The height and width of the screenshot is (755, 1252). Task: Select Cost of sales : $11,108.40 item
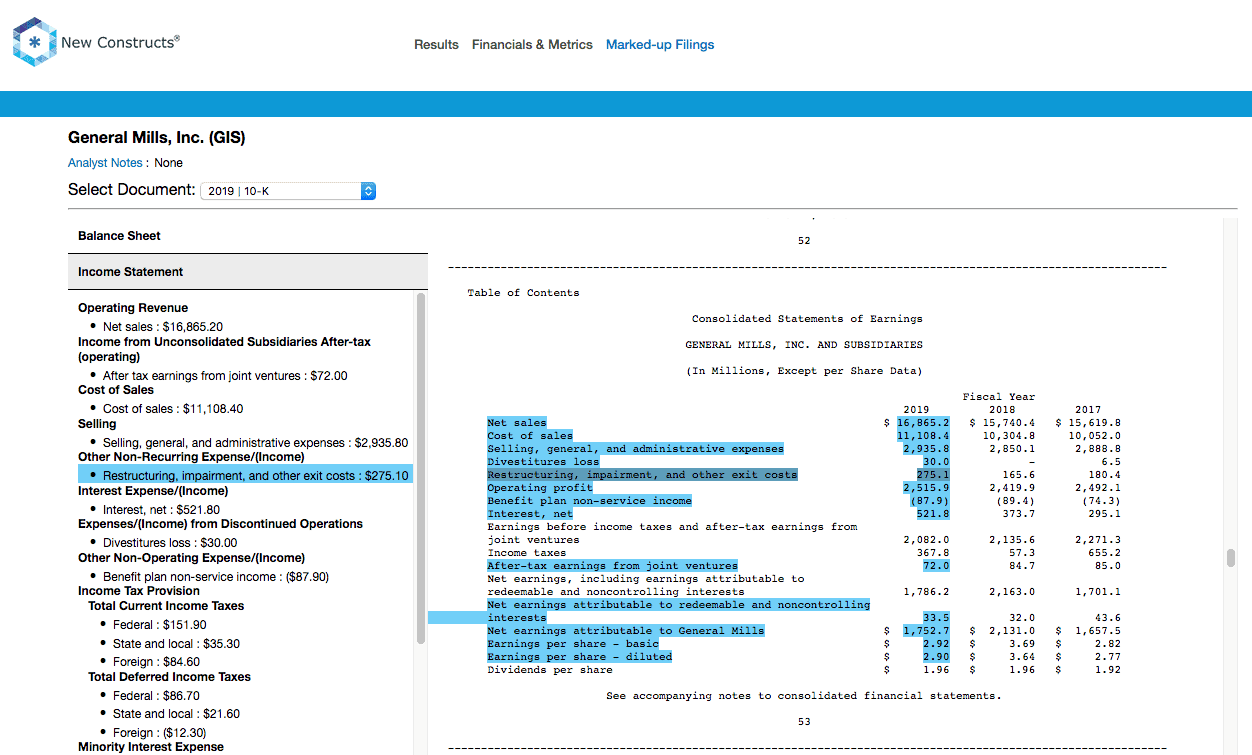click(173, 409)
